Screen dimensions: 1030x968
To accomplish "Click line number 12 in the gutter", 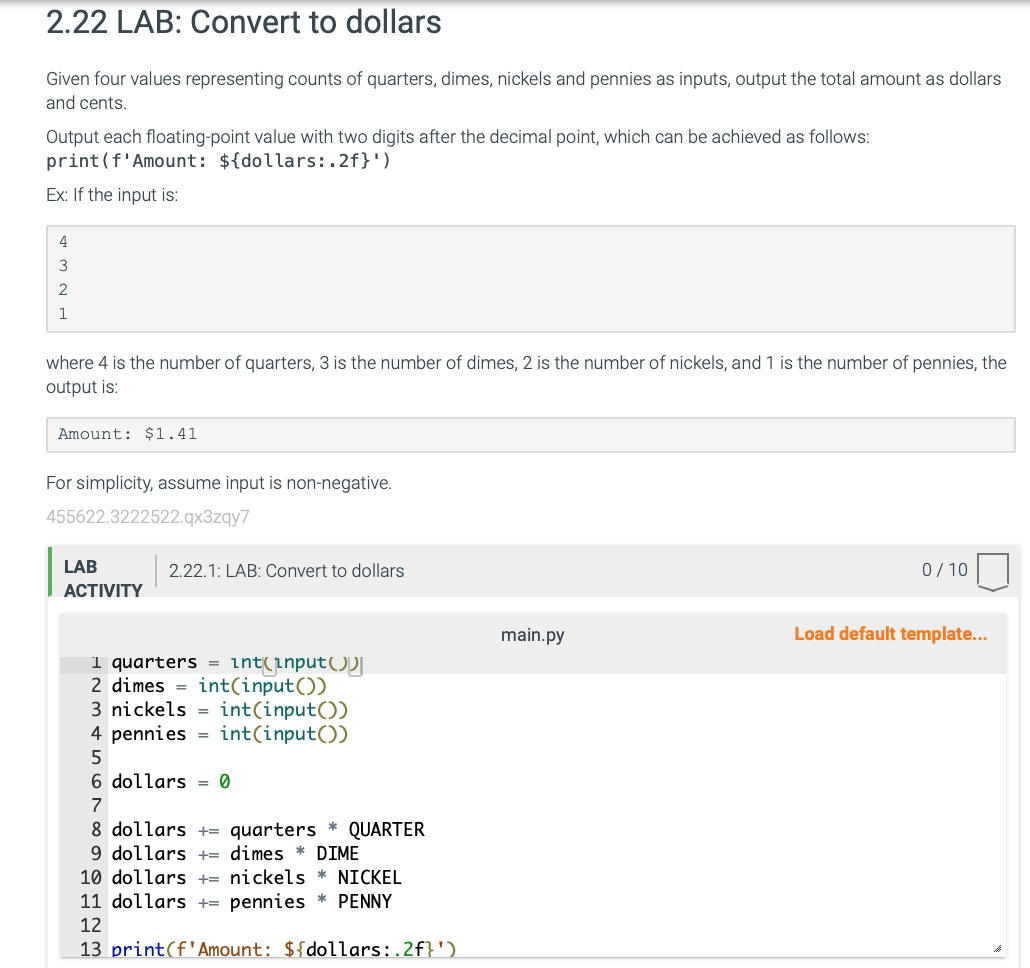I will [91, 925].
